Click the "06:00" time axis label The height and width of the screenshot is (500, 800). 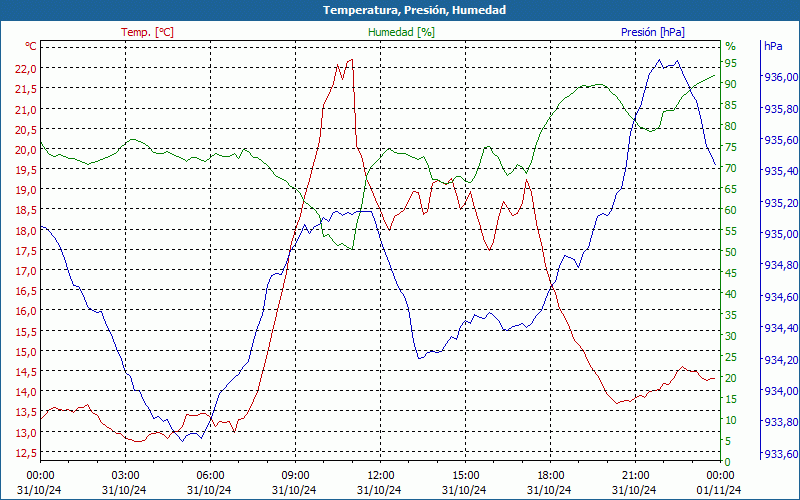point(210,476)
